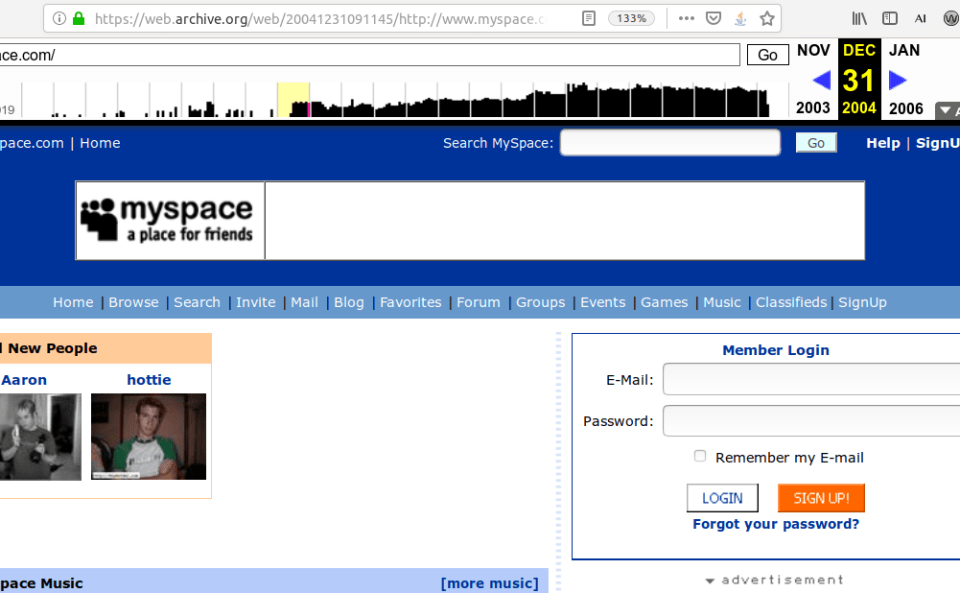Click the highlighted yellow year in capture timeline
Viewport: 960px width, 593px height.
pyautogui.click(x=293, y=100)
